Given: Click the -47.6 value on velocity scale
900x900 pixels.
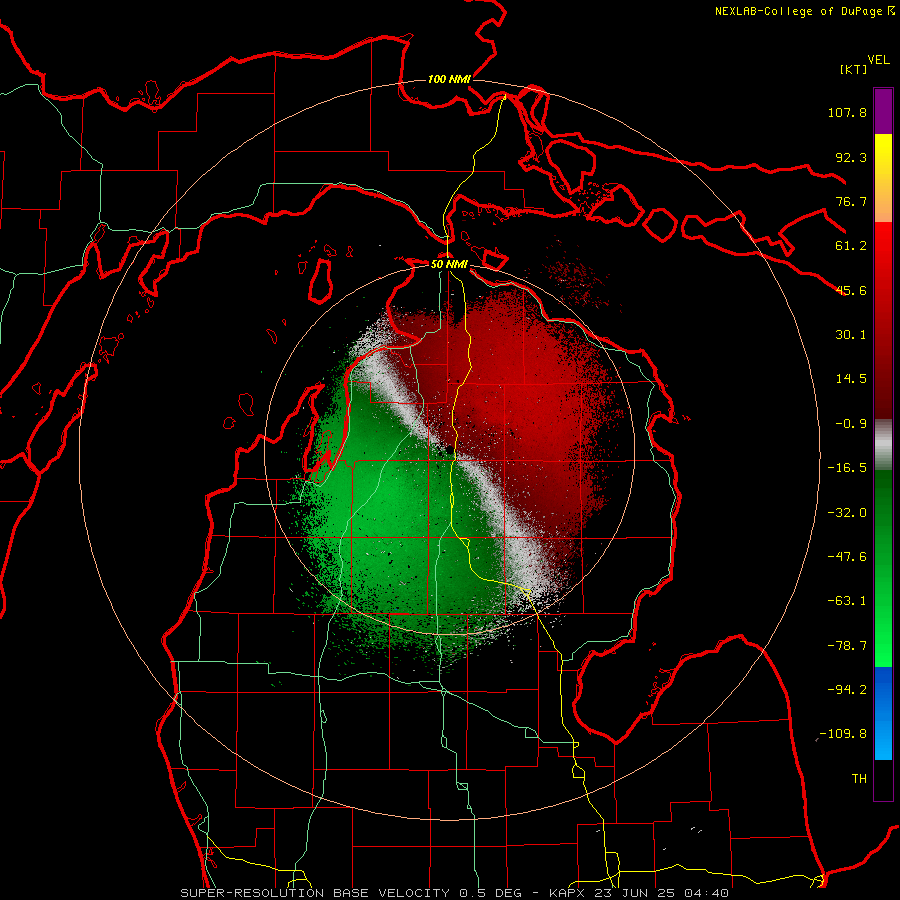Looking at the screenshot, I should pos(847,557).
